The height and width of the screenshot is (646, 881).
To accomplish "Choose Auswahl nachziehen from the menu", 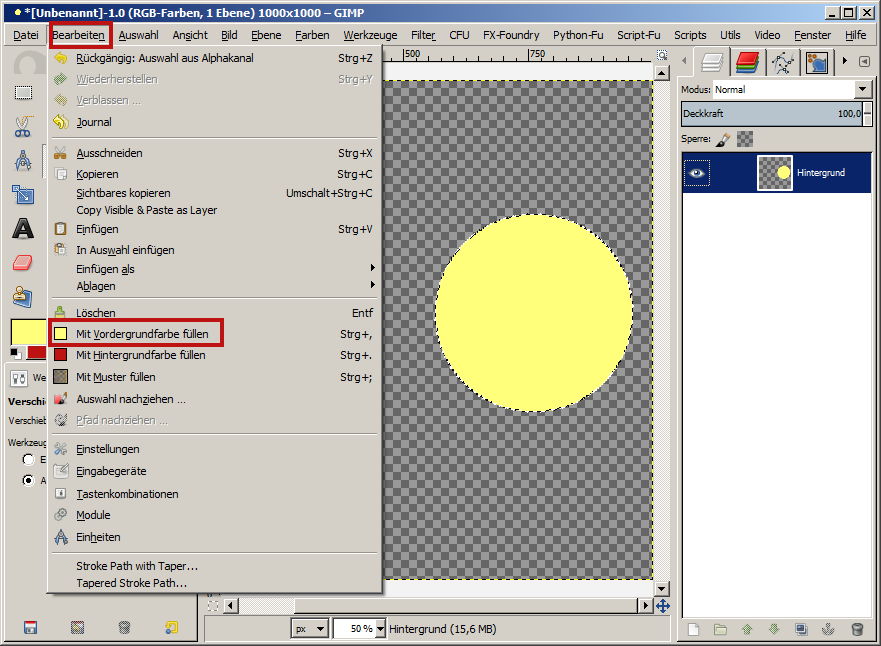I will pyautogui.click(x=213, y=399).
